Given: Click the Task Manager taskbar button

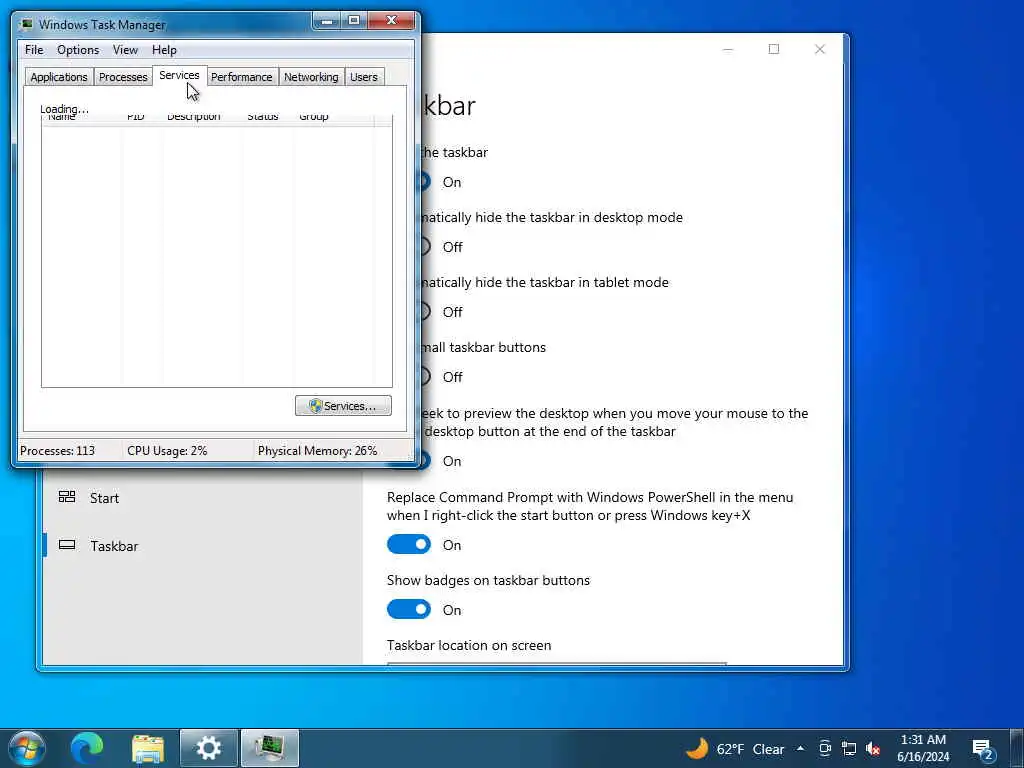Looking at the screenshot, I should pyautogui.click(x=270, y=748).
